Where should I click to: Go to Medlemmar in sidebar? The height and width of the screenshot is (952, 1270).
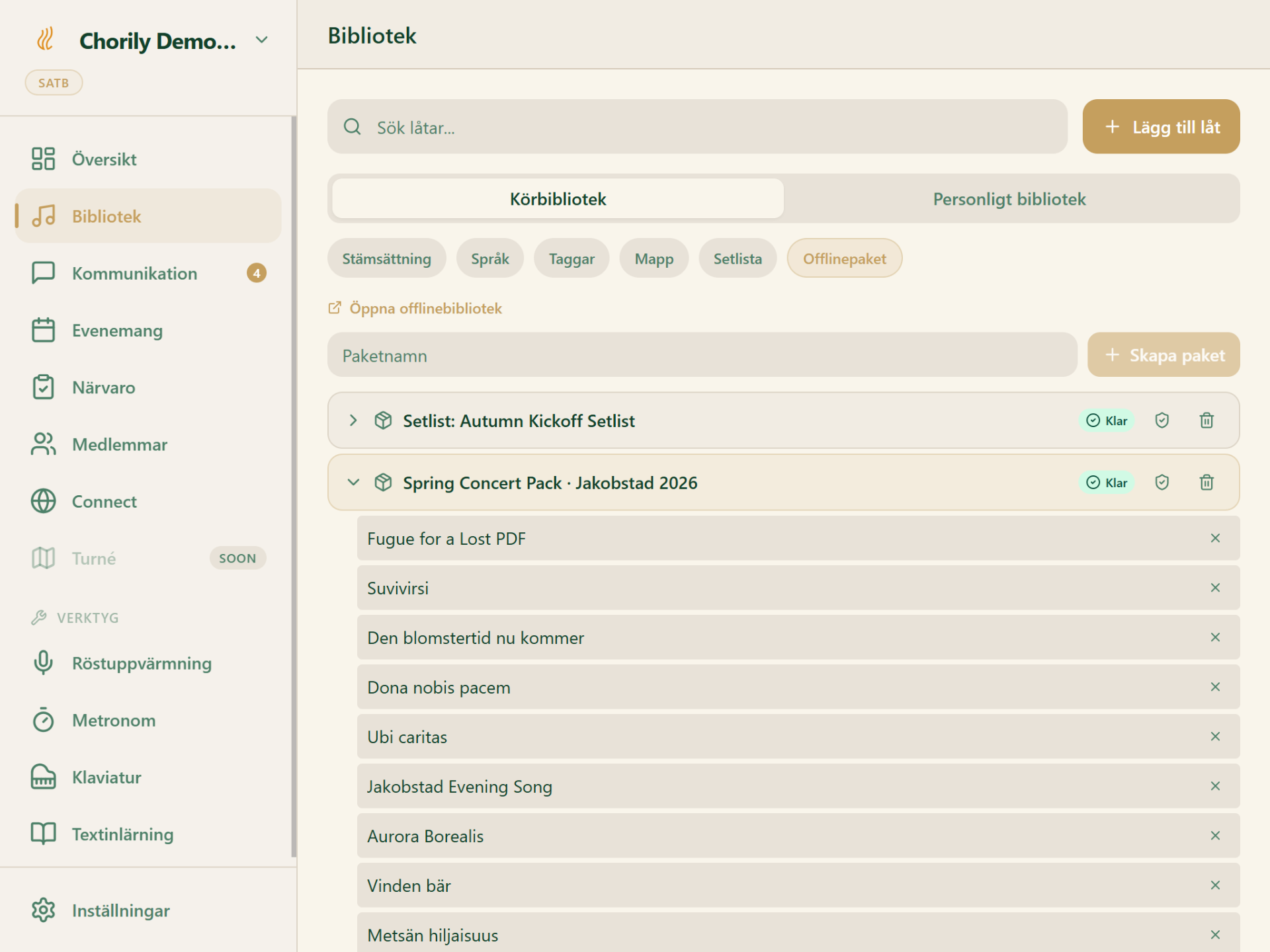[148, 444]
